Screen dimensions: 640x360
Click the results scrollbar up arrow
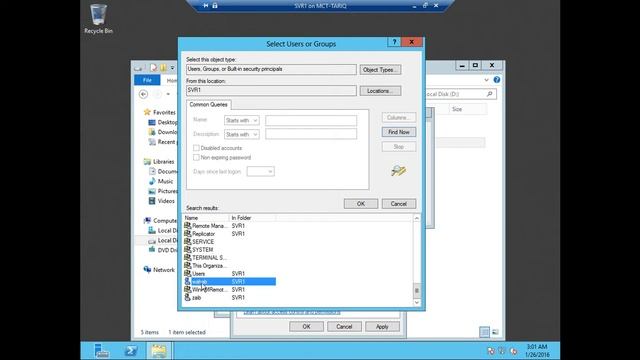click(x=416, y=218)
